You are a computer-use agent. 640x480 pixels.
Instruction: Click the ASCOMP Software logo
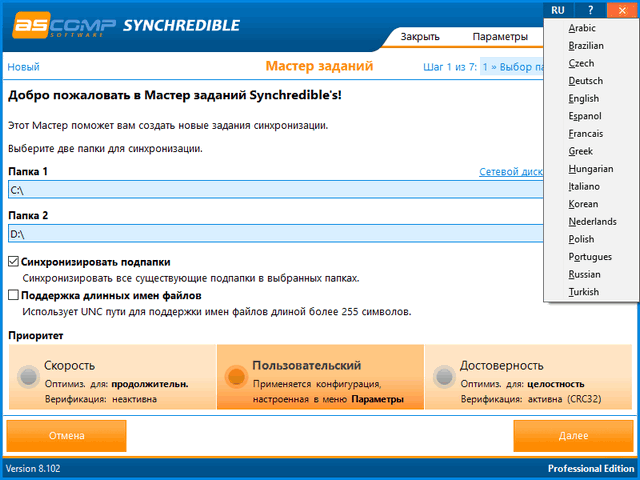coord(64,25)
